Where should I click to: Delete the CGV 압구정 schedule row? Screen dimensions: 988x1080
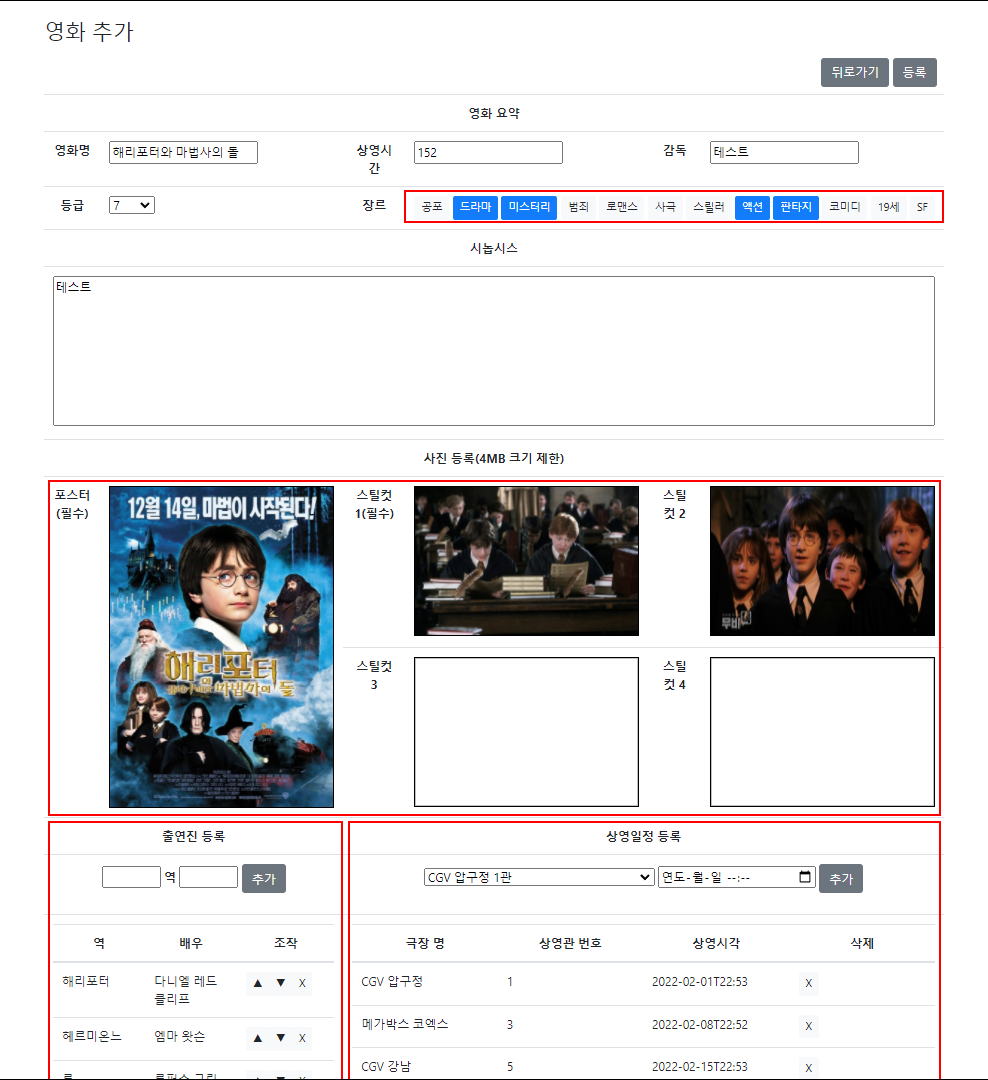(809, 983)
